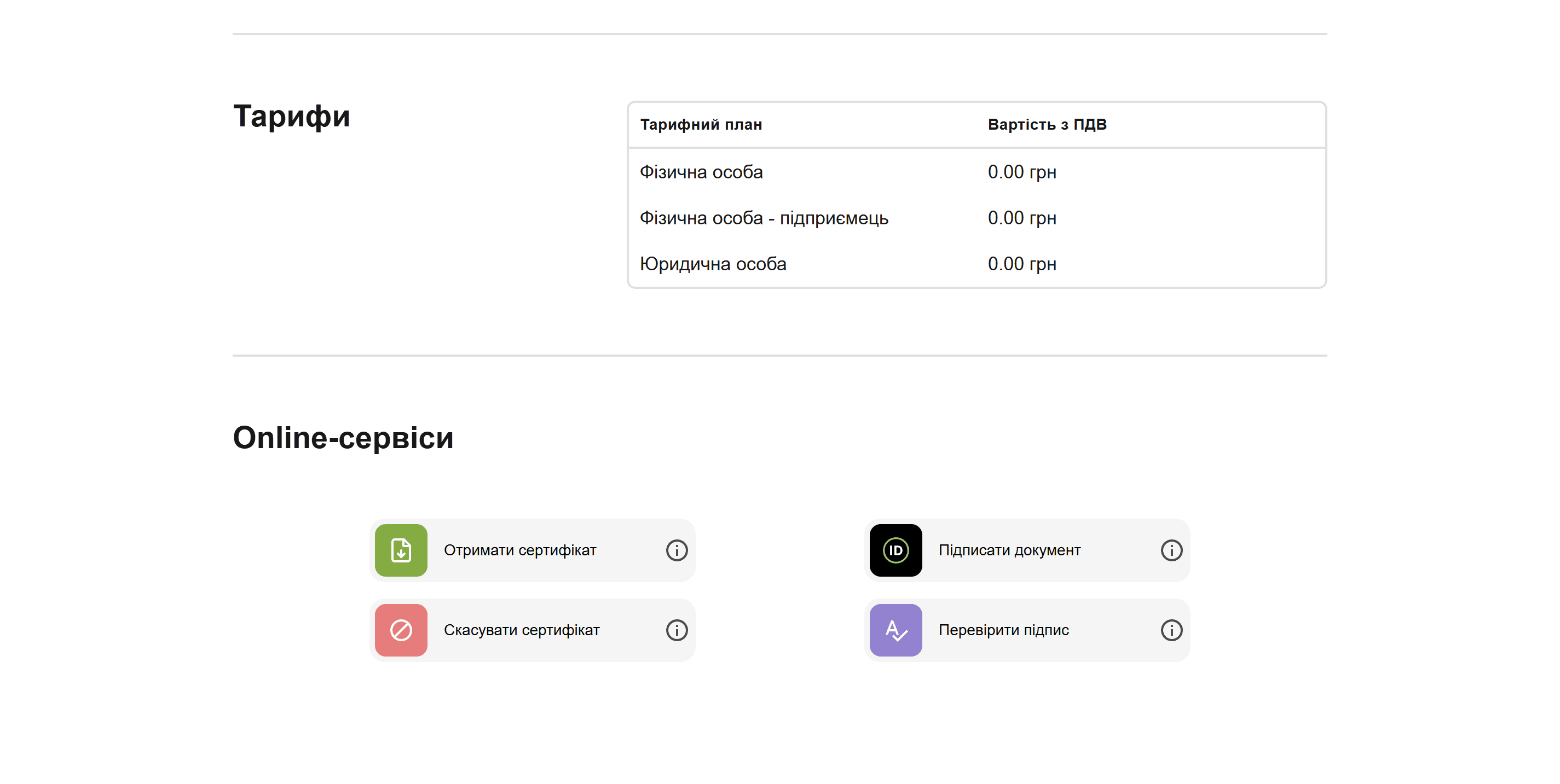Click the Перевірити підпис label
The width and height of the screenshot is (1560, 784).
click(x=1003, y=630)
